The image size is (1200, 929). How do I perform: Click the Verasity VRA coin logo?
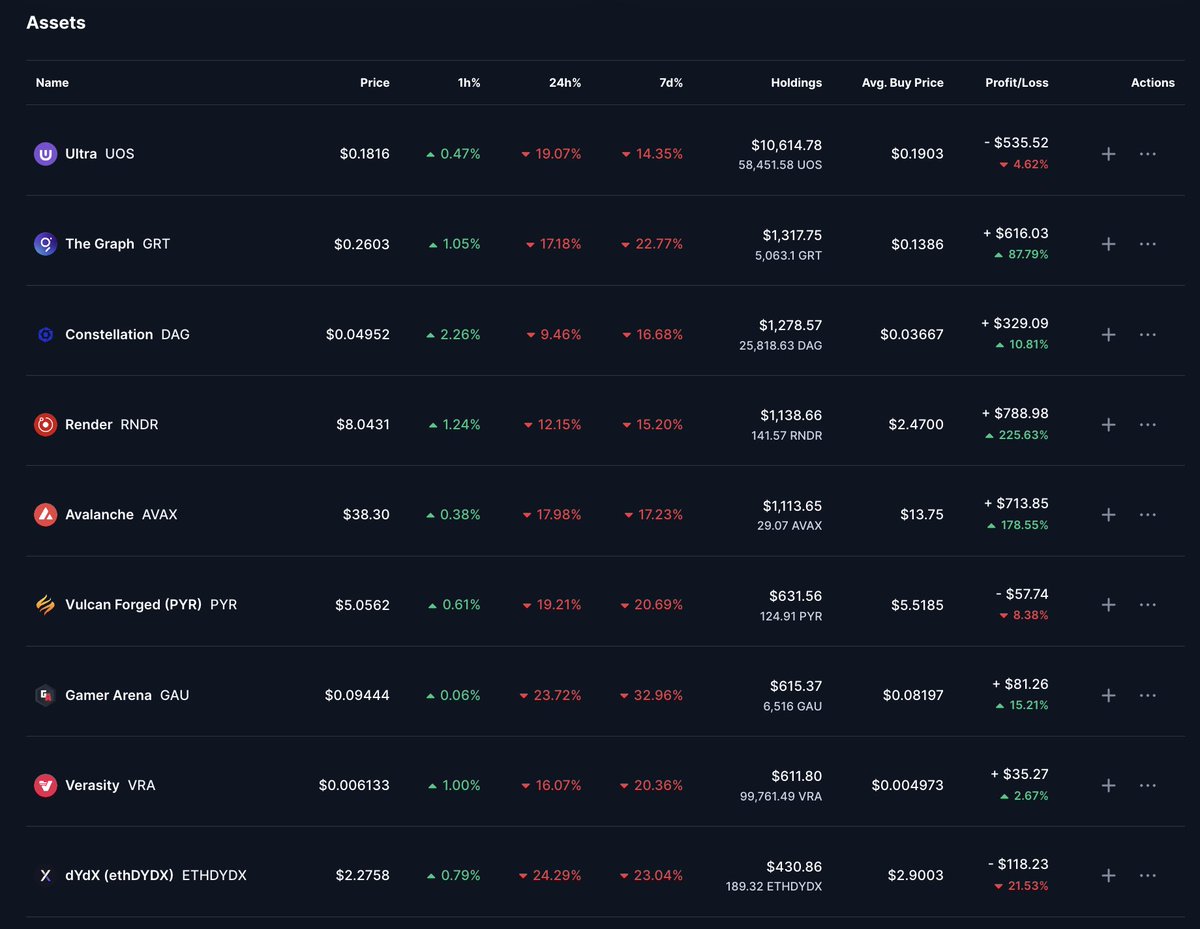(45, 785)
